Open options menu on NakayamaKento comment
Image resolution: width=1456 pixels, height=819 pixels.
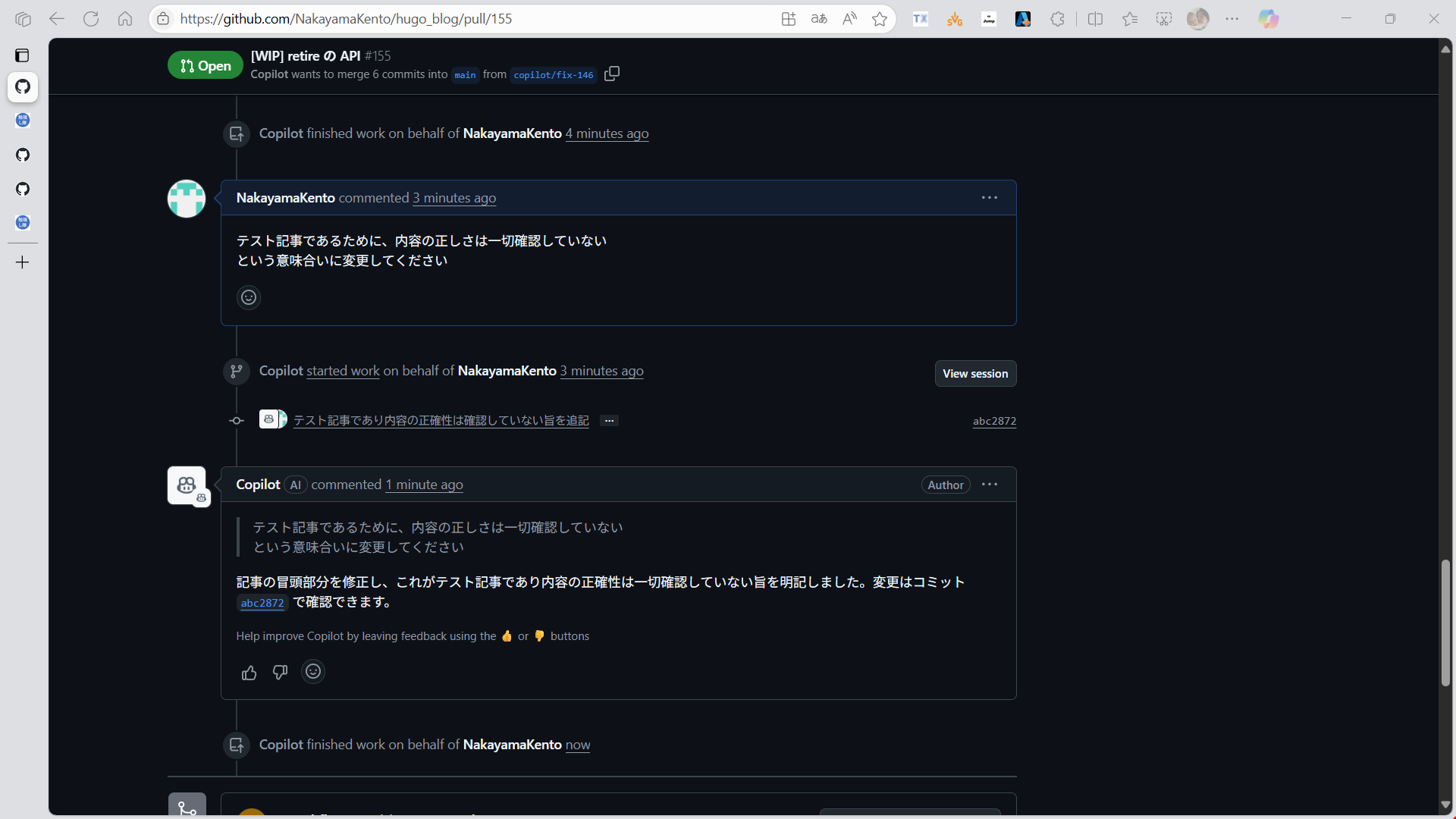990,198
